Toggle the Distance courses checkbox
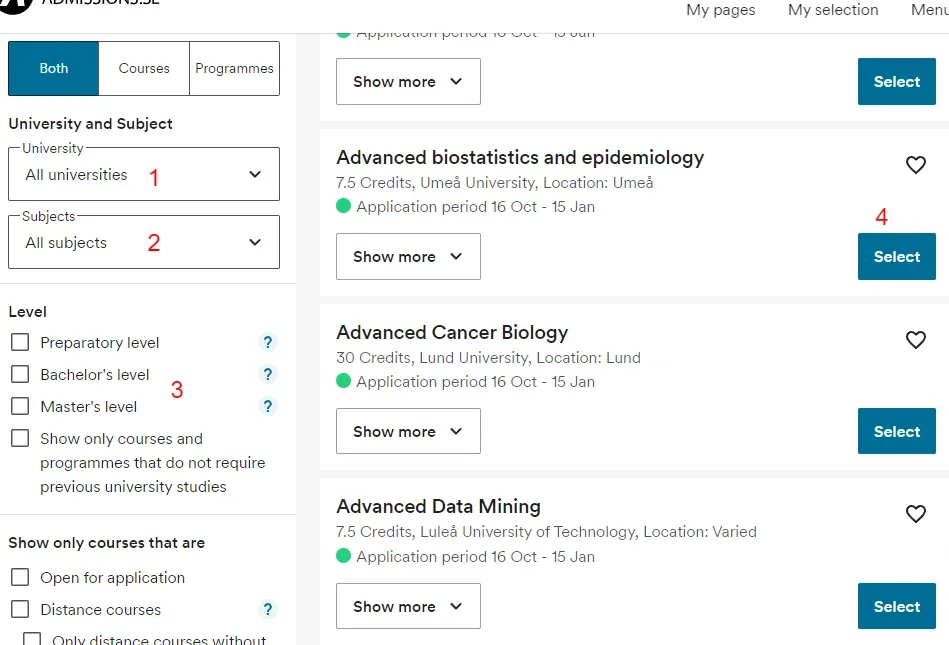The height and width of the screenshot is (645, 949). pos(20,609)
